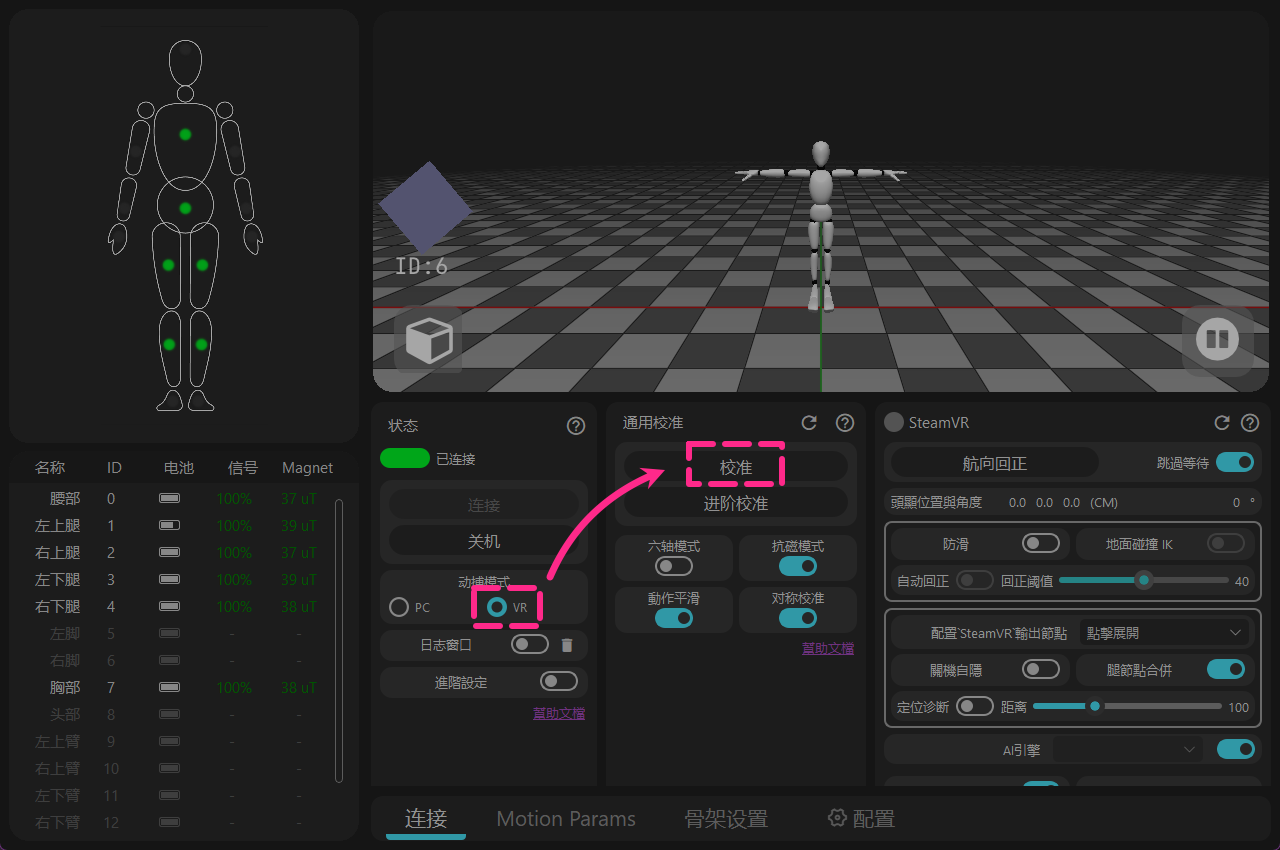Click the 距离 slider handle

(1095, 706)
